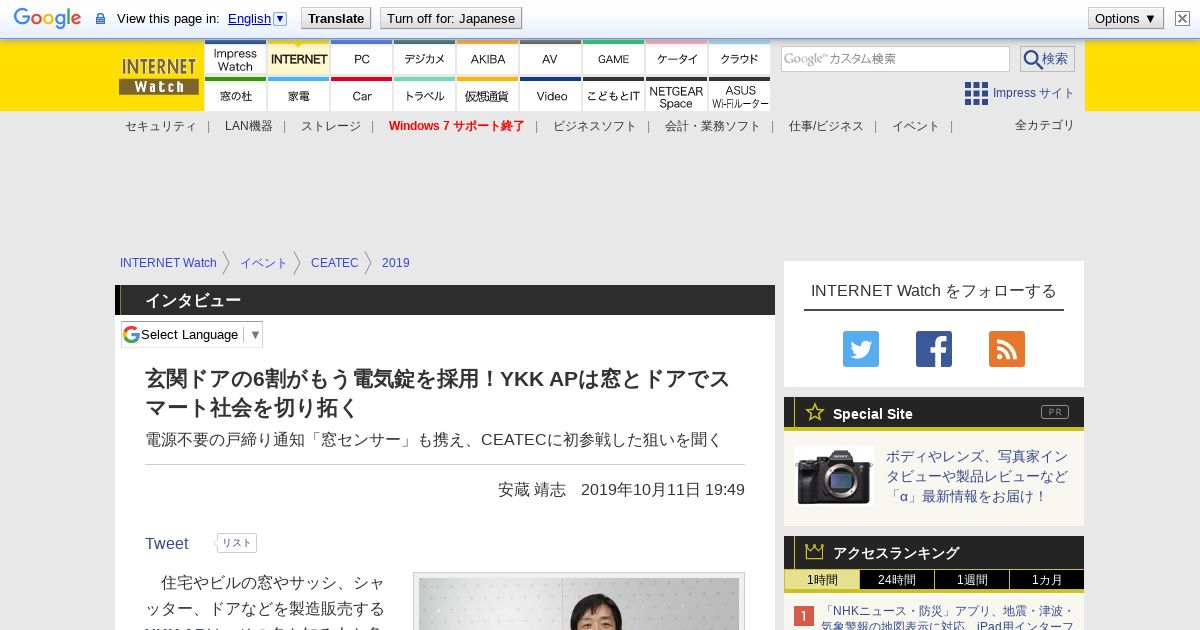
Task: Select the 24時間 ranking tab
Action: pos(897,580)
